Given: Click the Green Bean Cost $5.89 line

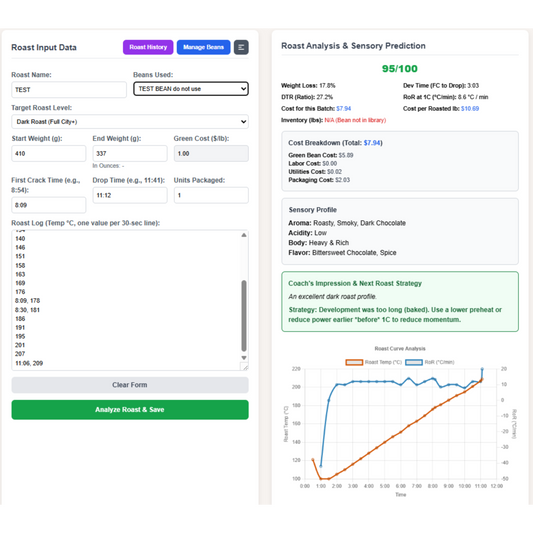Looking at the screenshot, I should (x=321, y=155).
